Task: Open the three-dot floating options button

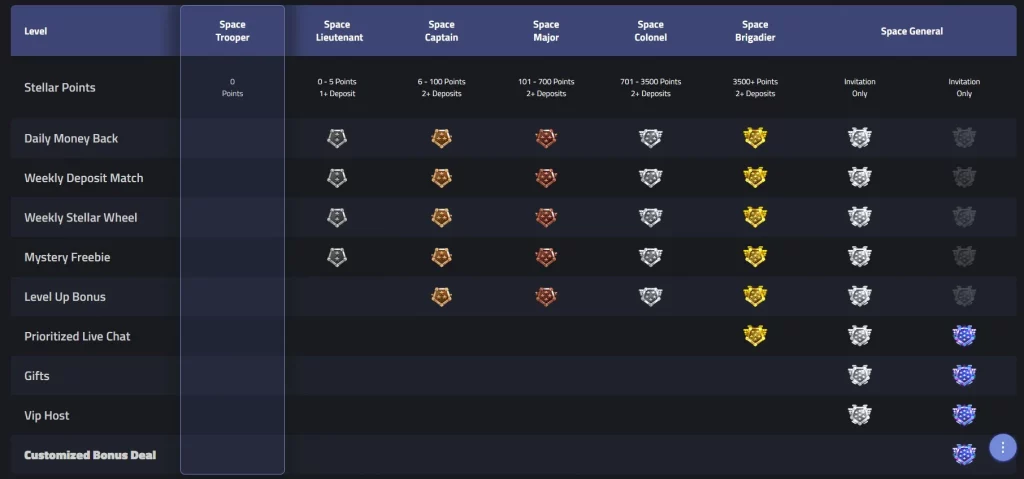Action: tap(1003, 448)
